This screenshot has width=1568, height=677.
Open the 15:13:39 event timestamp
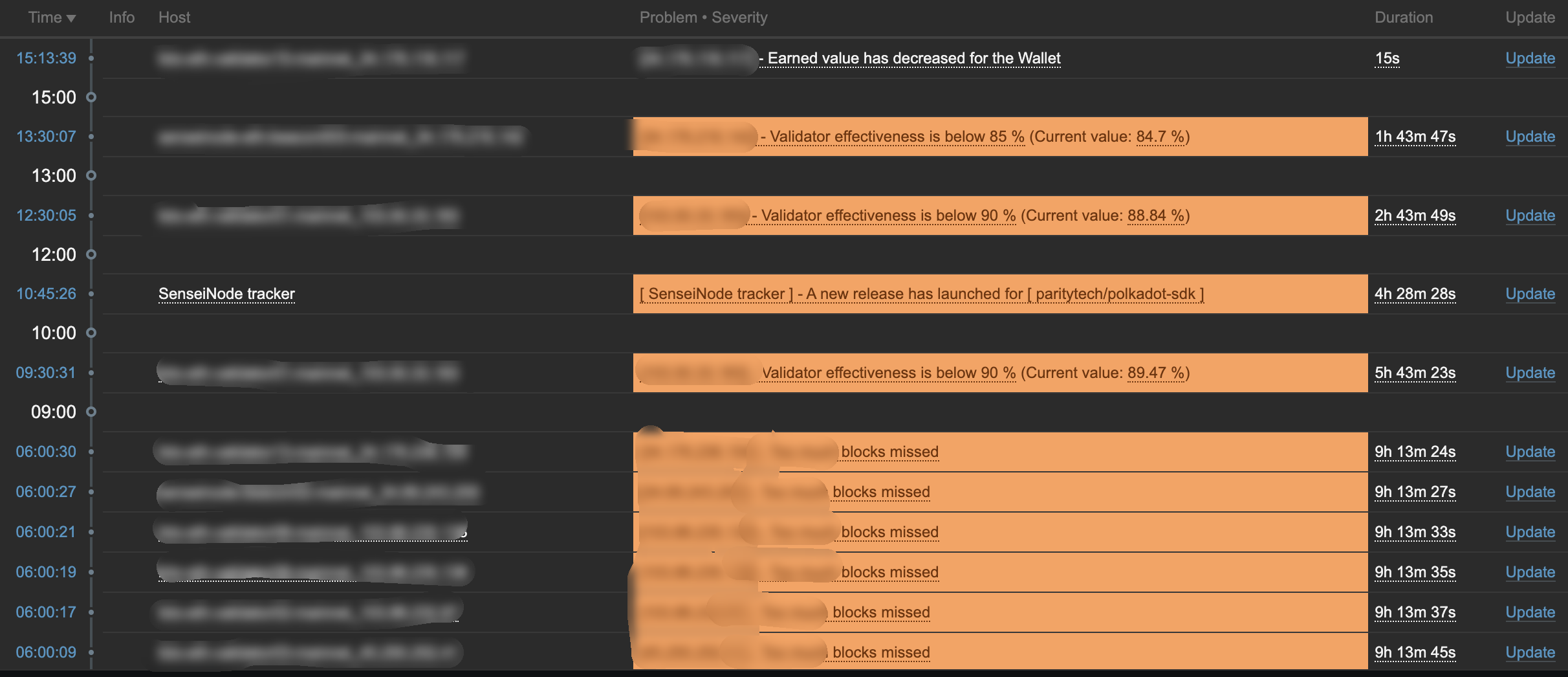[46, 58]
